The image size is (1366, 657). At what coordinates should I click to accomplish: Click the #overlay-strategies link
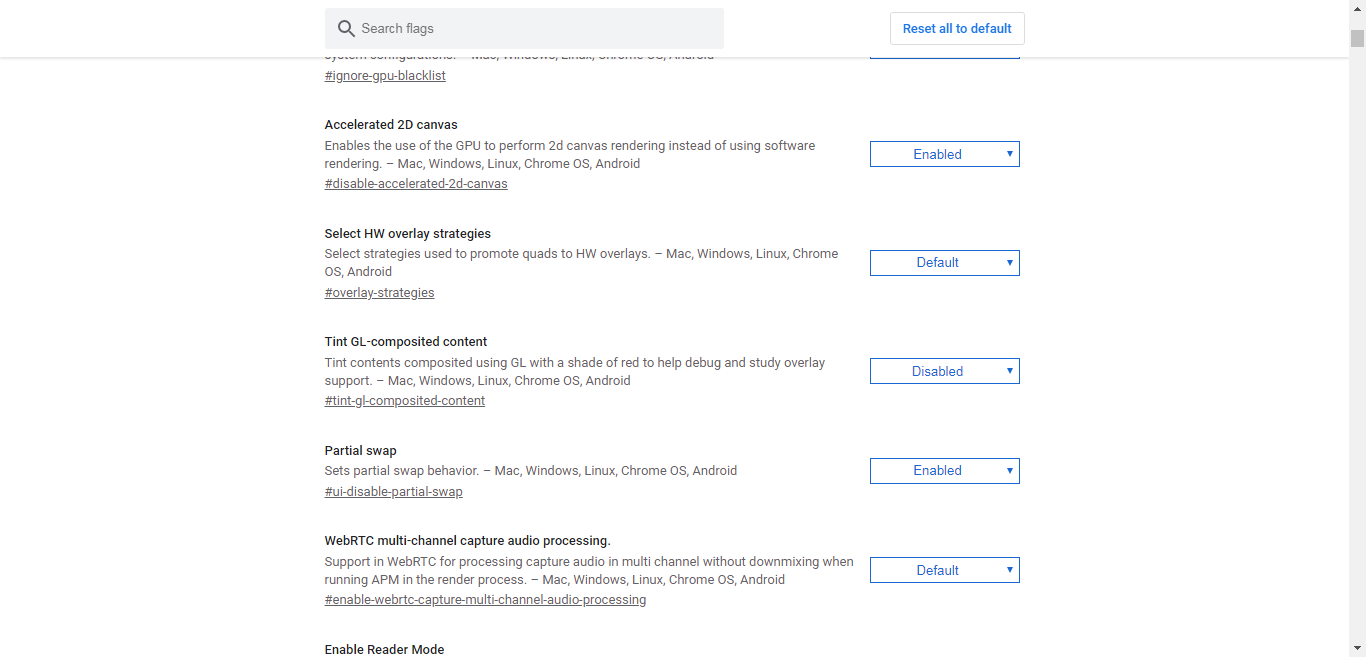[x=379, y=293]
